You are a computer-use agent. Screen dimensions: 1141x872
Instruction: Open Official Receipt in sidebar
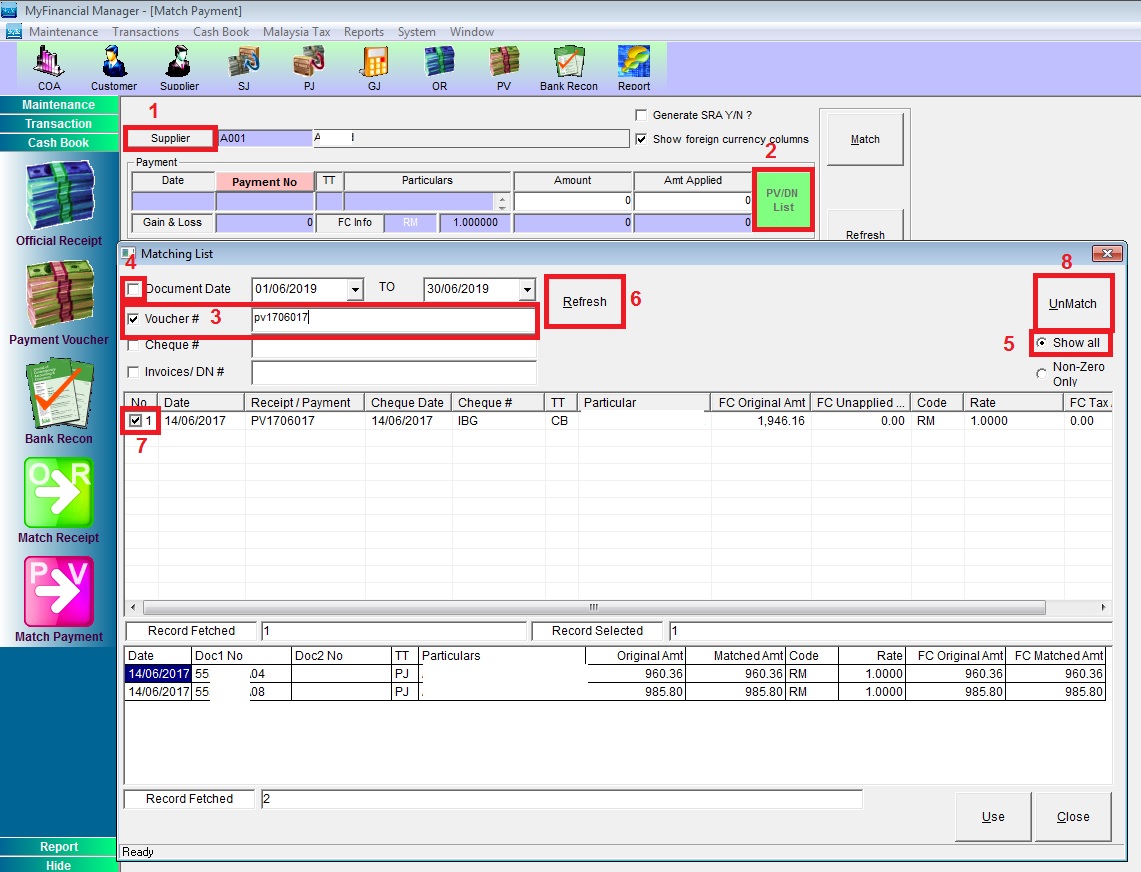pos(58,201)
